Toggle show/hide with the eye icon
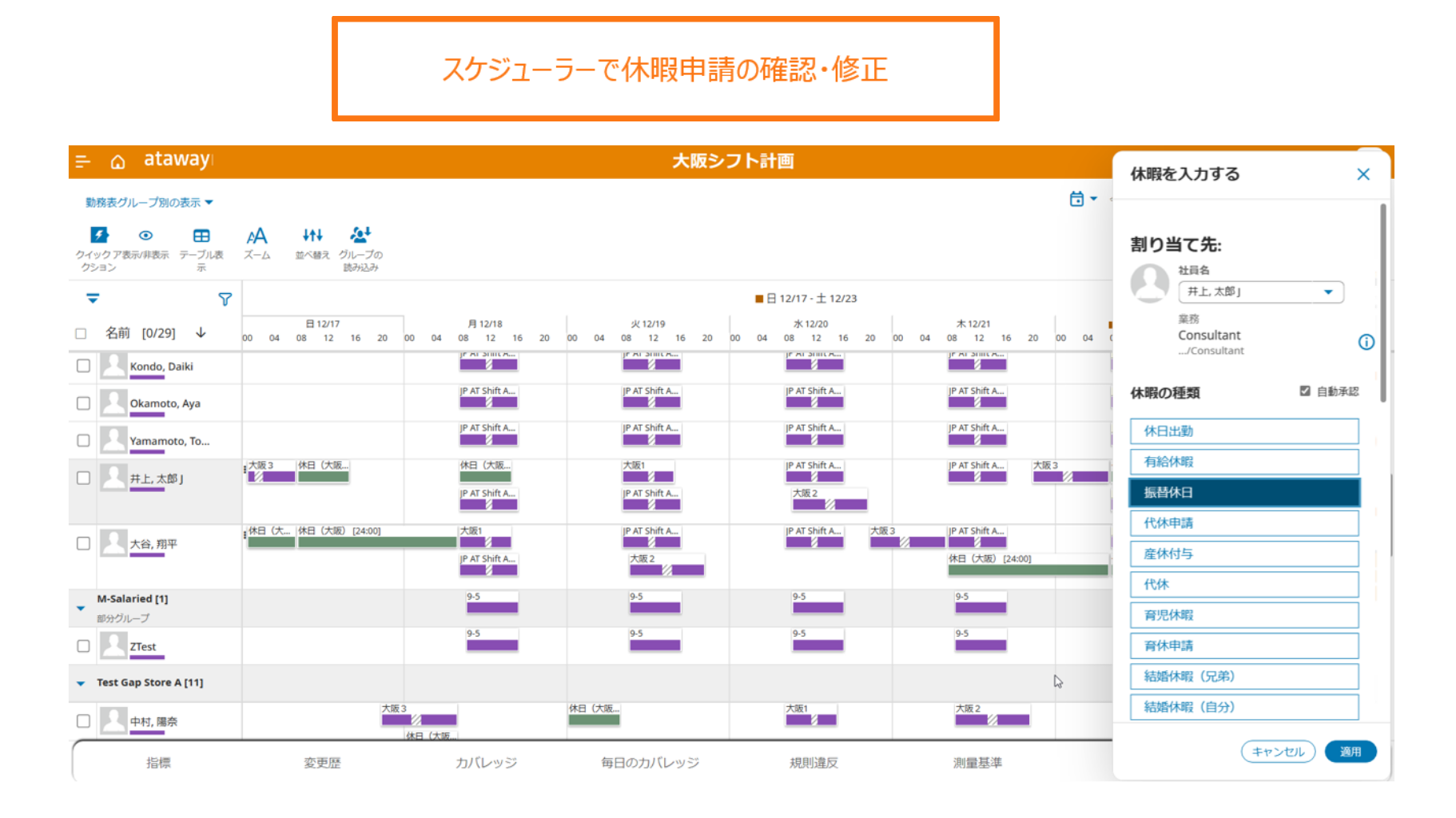 click(x=145, y=236)
